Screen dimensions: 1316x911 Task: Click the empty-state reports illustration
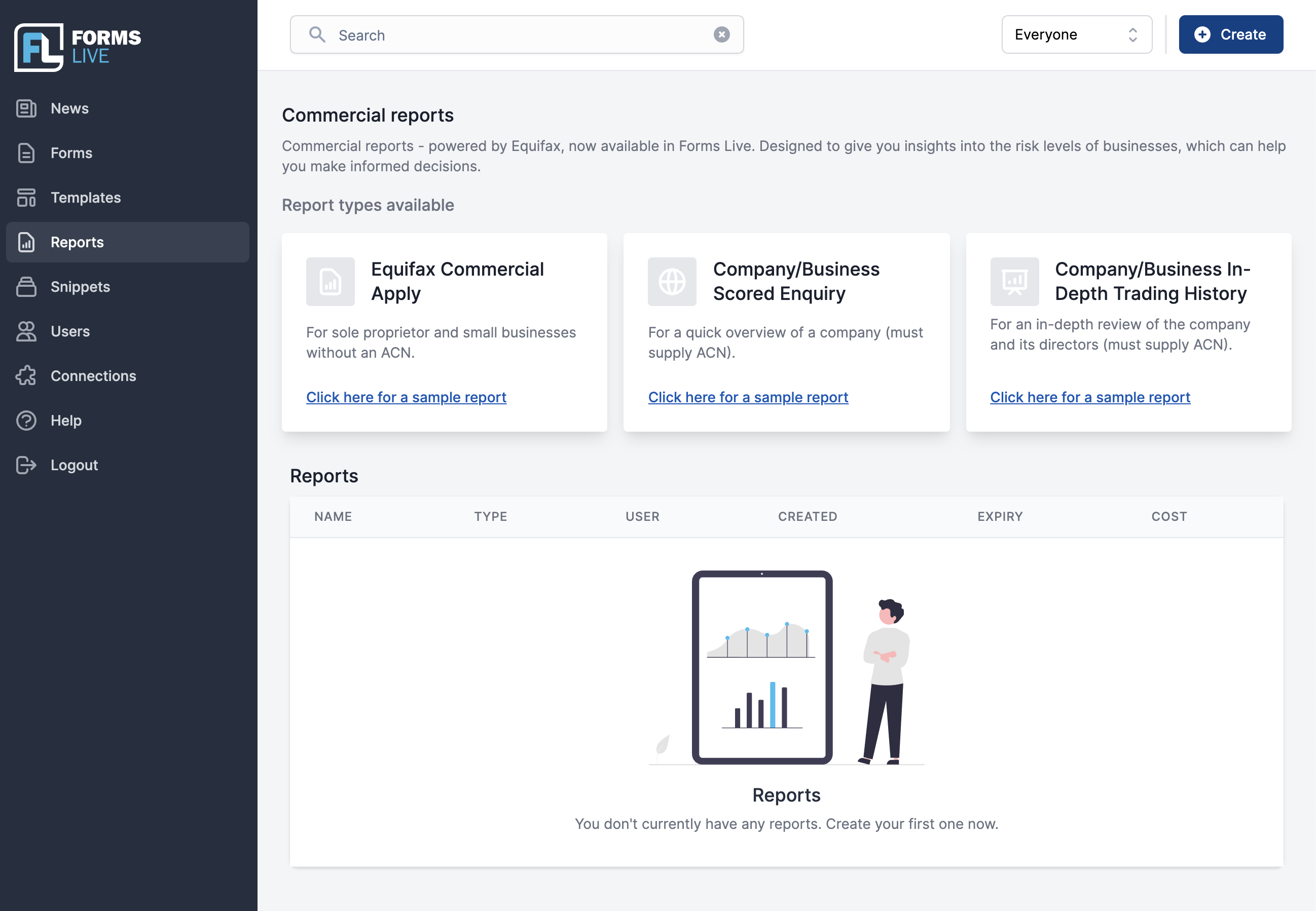tap(786, 667)
